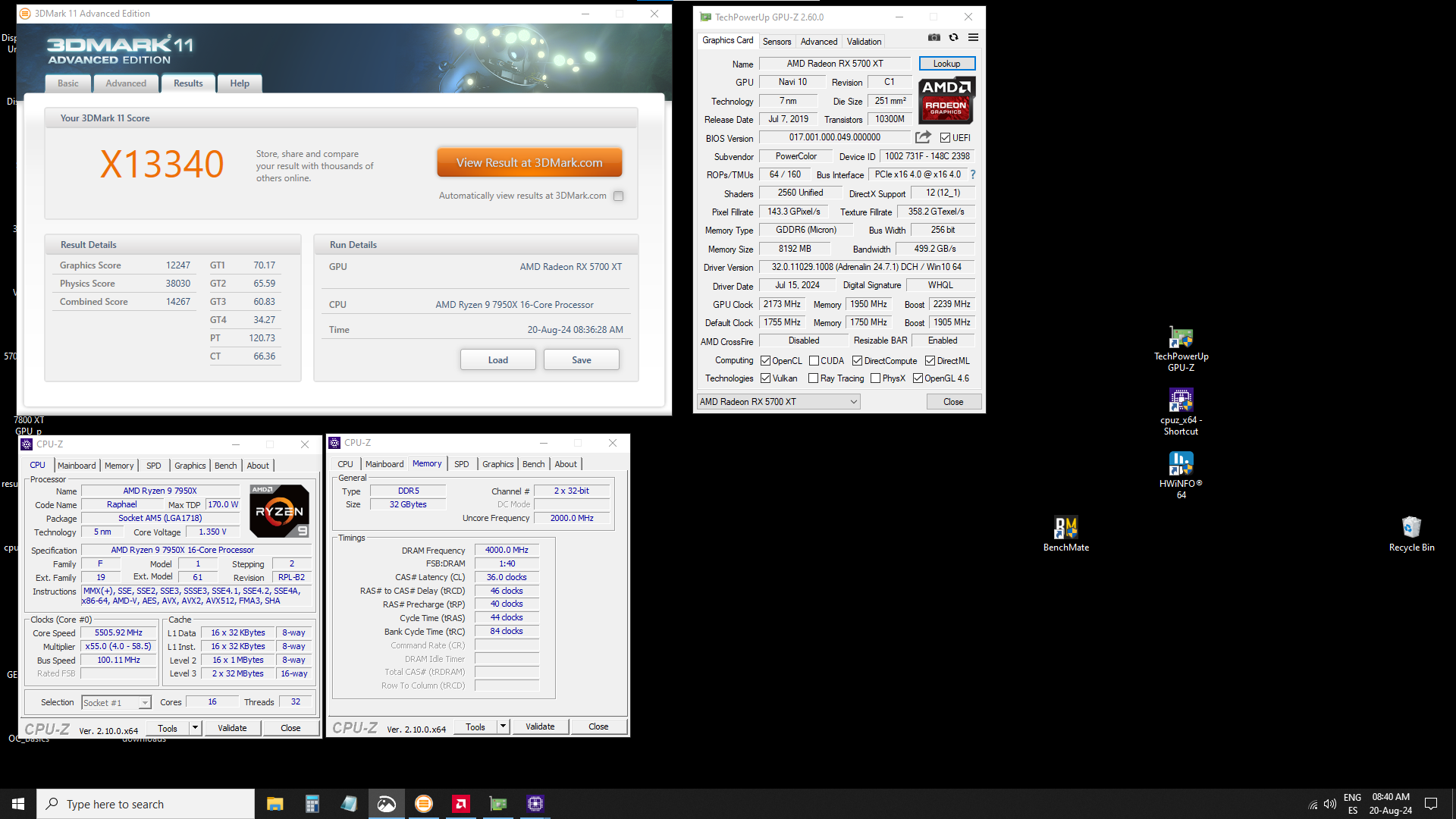Open HWiNFO 64 desktop icon
The image size is (1456, 819).
coord(1181,476)
